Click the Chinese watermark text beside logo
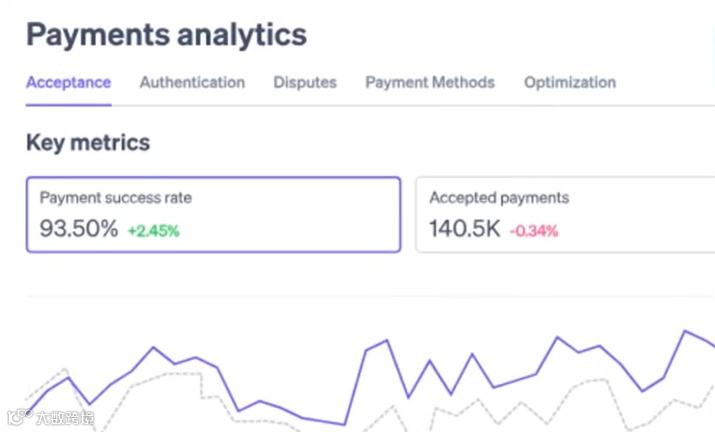This screenshot has width=715, height=432. coord(65,417)
